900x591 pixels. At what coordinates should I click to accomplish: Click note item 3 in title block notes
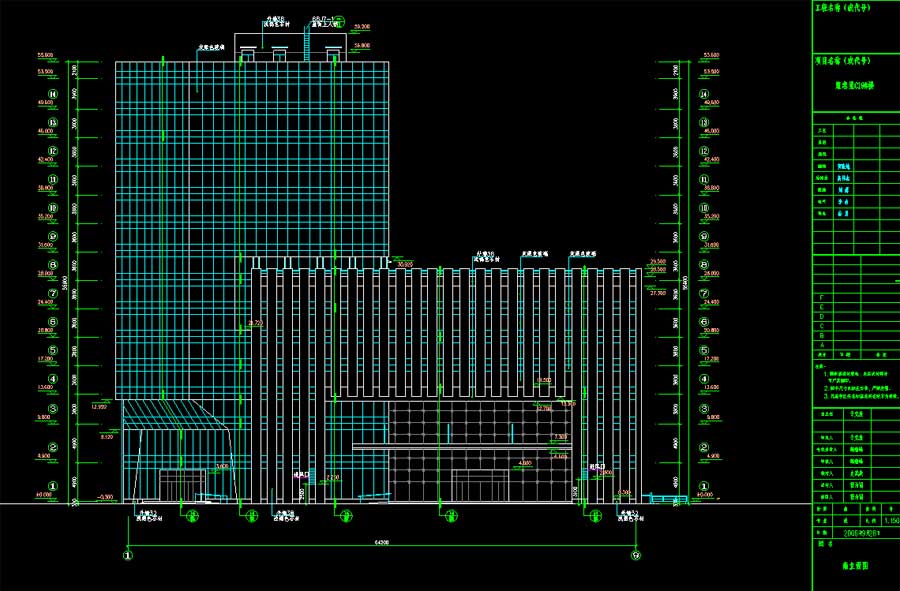click(862, 396)
